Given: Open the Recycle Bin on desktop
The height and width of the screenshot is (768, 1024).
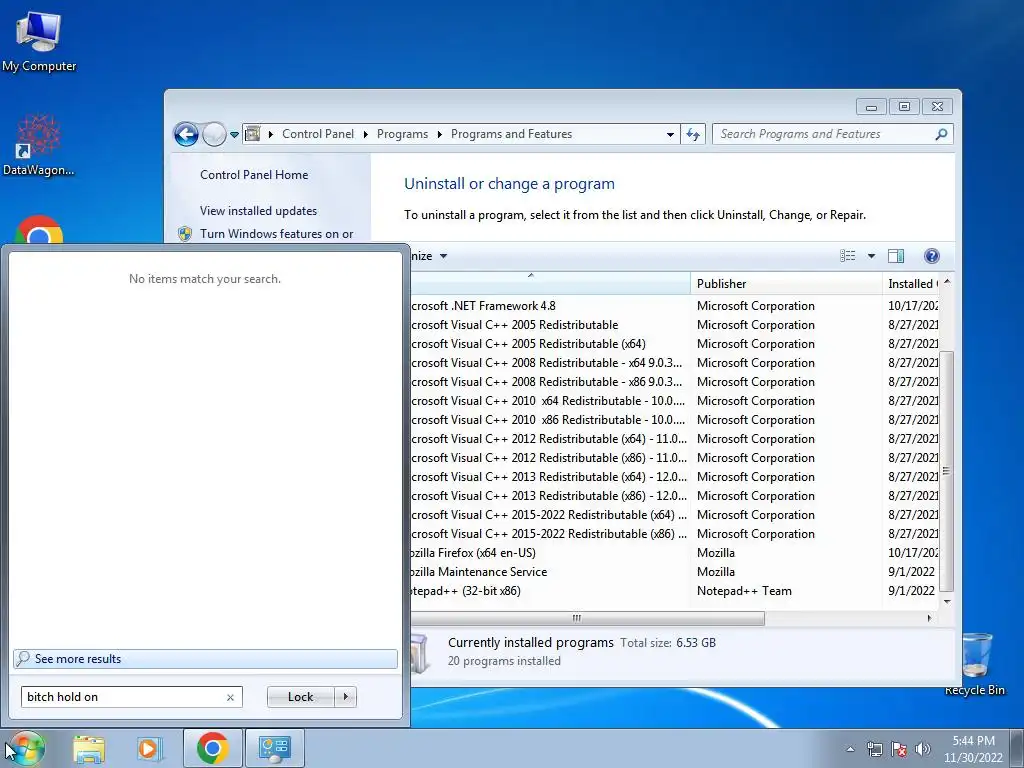Looking at the screenshot, I should (x=974, y=664).
